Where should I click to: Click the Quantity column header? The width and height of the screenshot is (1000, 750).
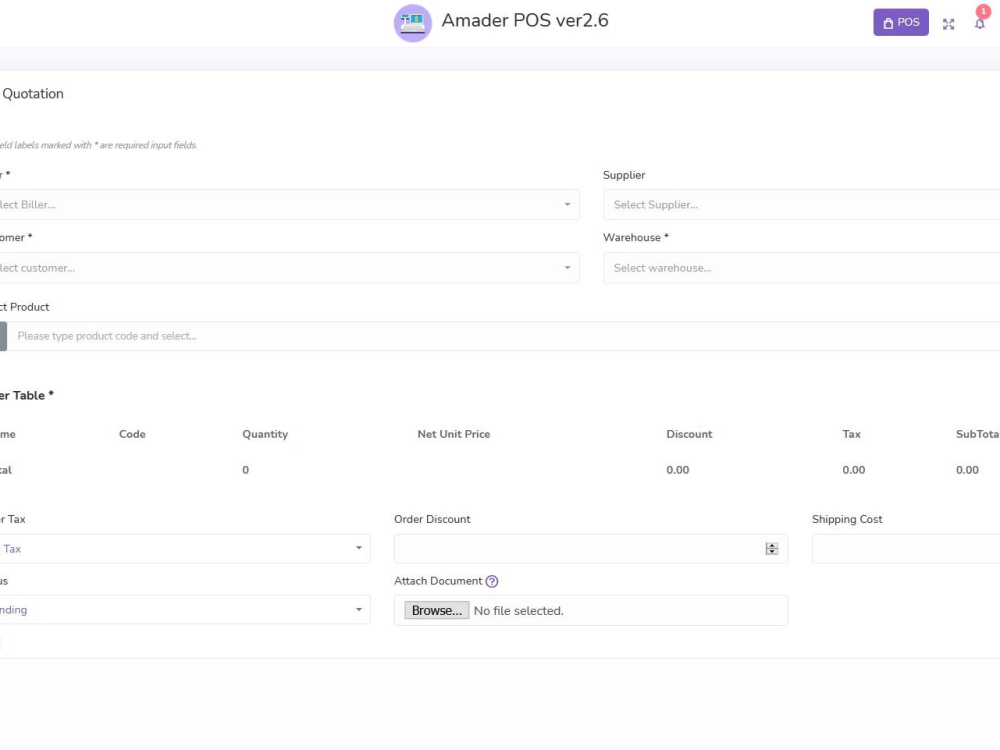pos(265,434)
